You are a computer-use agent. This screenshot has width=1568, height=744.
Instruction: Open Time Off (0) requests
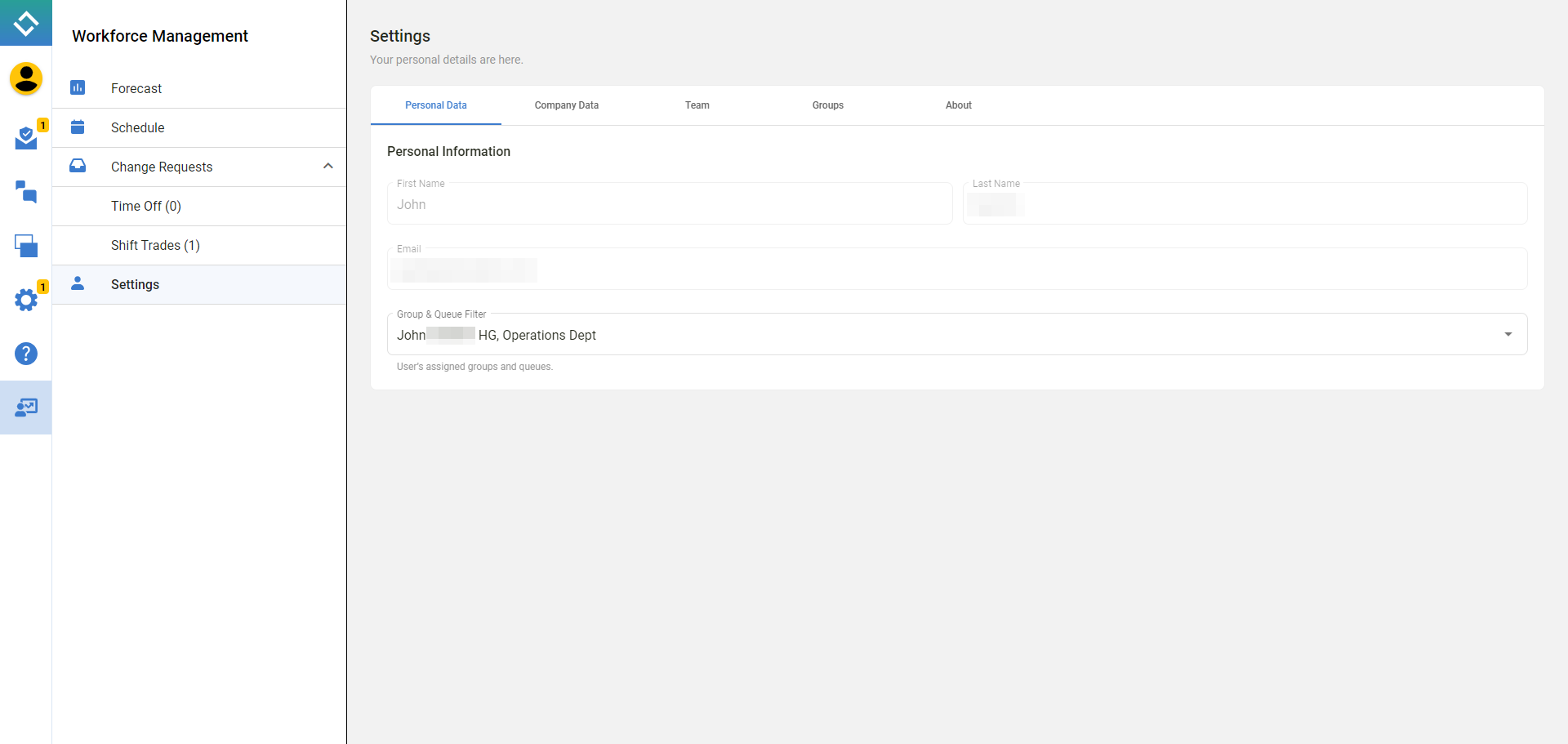[146, 206]
